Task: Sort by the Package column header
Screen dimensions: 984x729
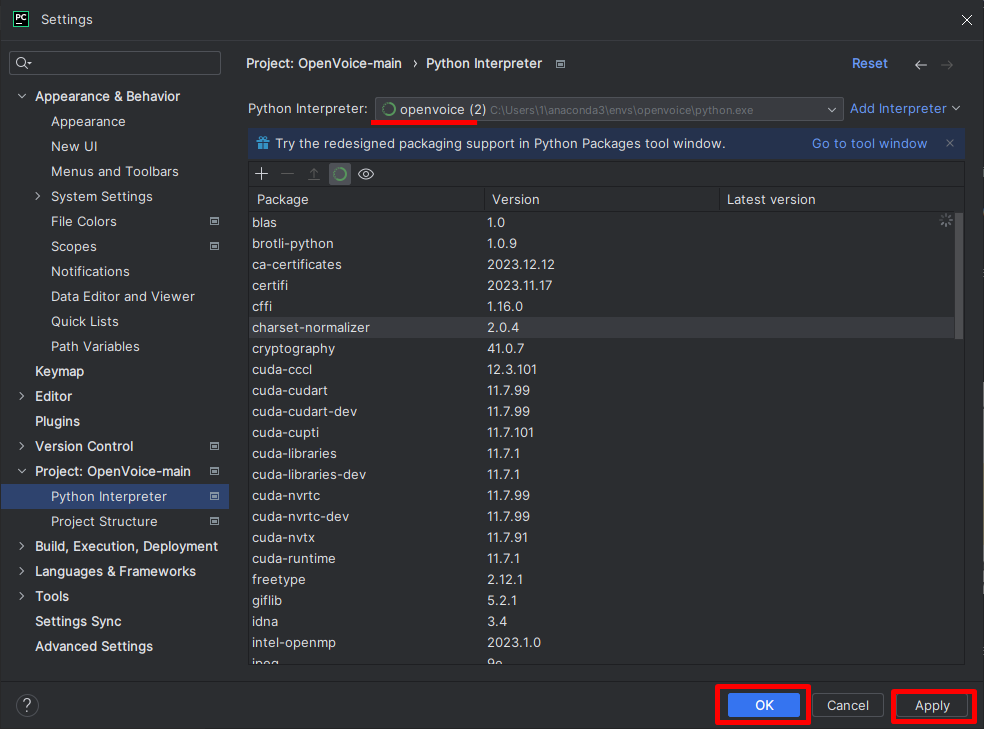Action: tap(366, 200)
